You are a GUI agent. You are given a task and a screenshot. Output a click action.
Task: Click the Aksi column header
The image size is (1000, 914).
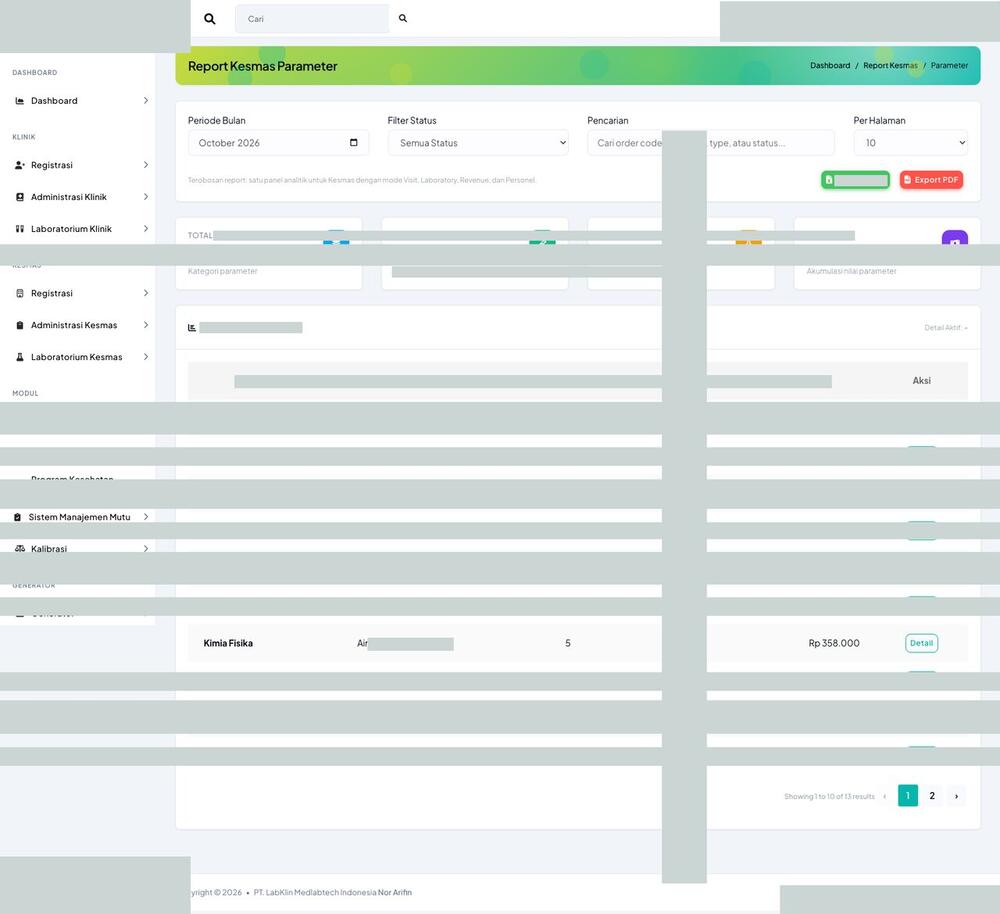point(922,381)
